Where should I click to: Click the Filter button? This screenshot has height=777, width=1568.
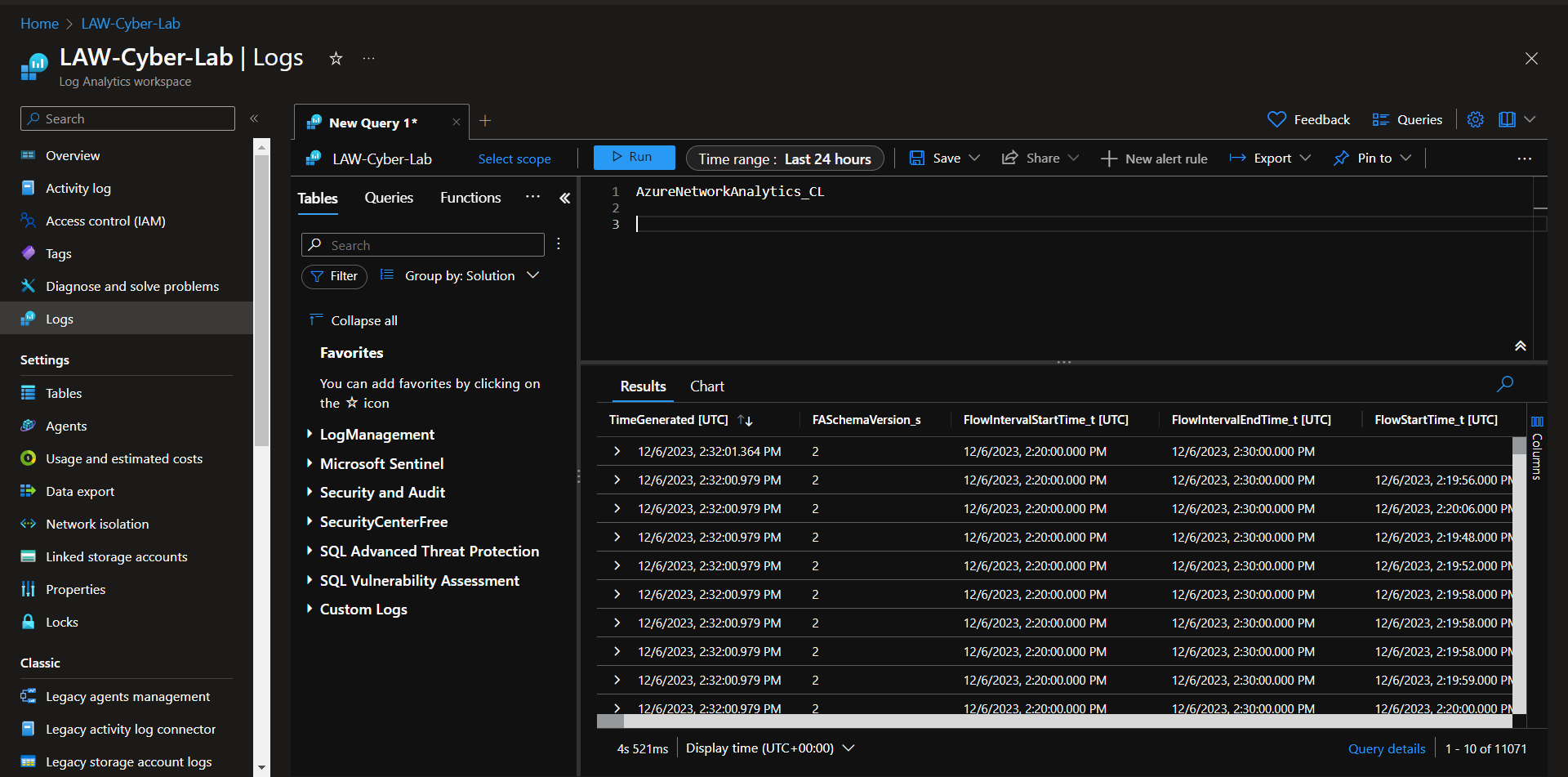coord(334,276)
